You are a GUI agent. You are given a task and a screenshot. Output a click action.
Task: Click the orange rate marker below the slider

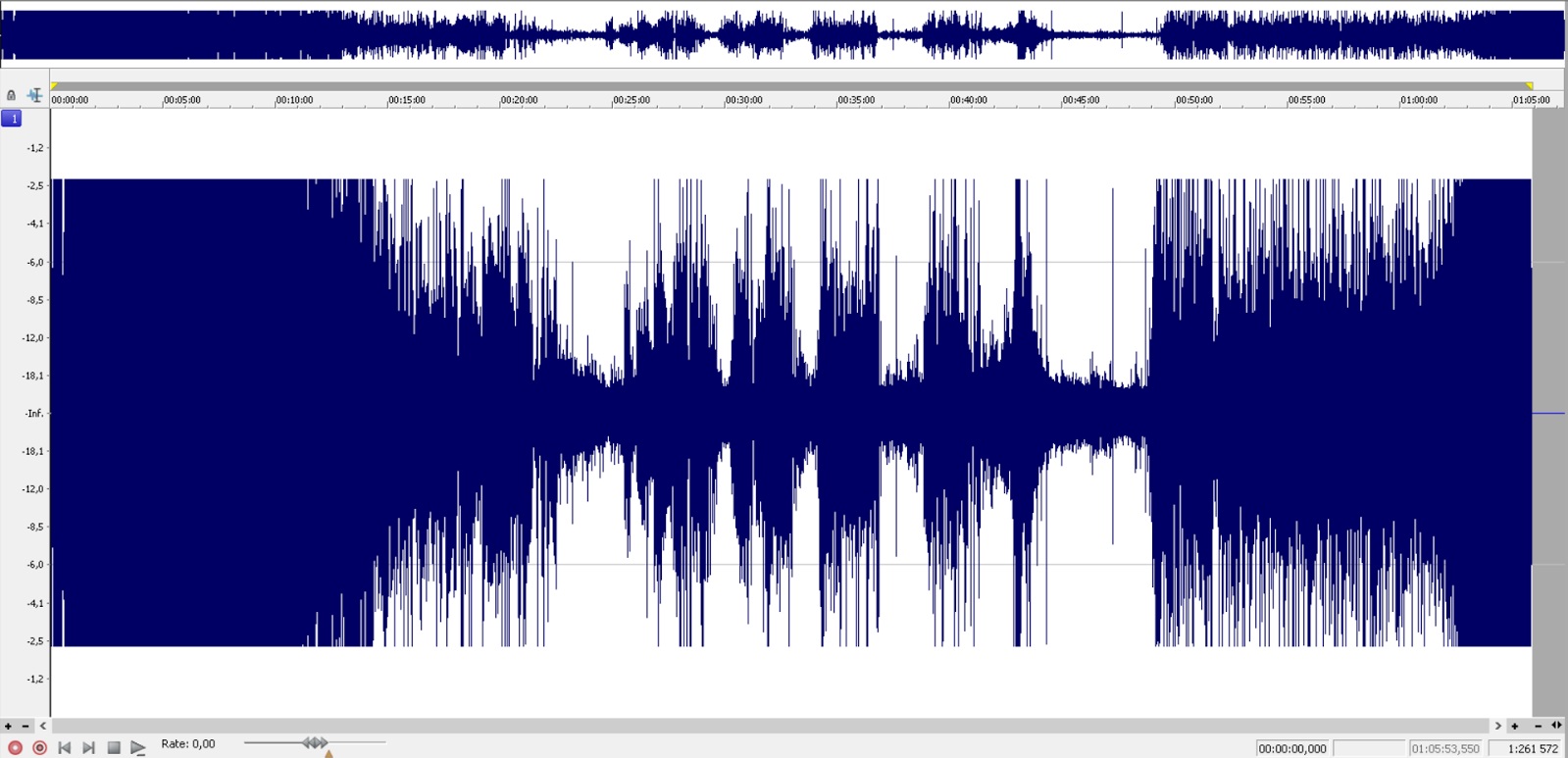[329, 753]
